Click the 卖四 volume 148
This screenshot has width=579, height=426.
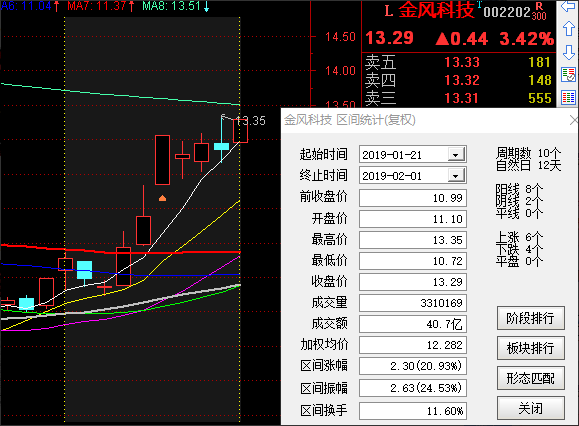(539, 80)
